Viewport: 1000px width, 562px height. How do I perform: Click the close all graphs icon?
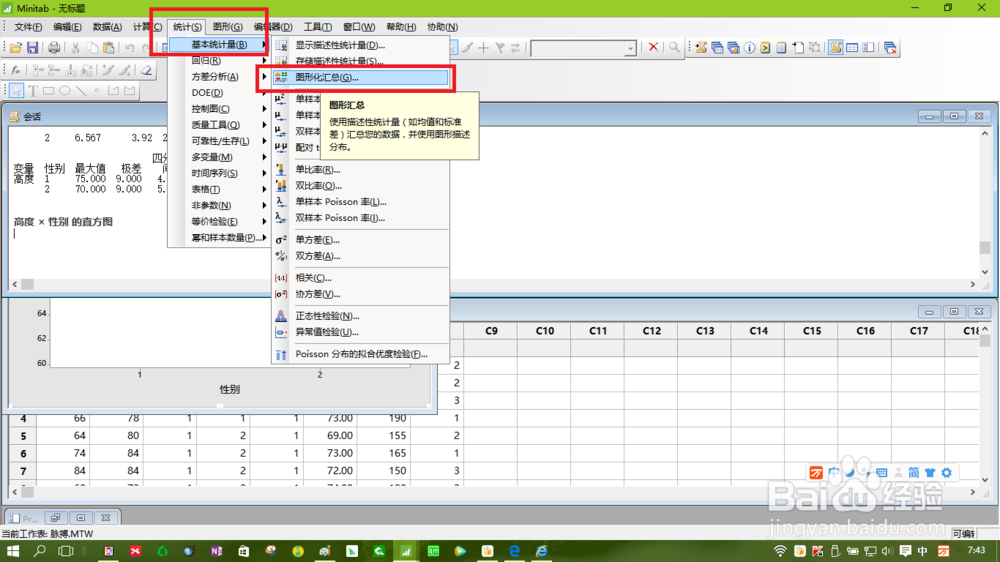click(890, 48)
